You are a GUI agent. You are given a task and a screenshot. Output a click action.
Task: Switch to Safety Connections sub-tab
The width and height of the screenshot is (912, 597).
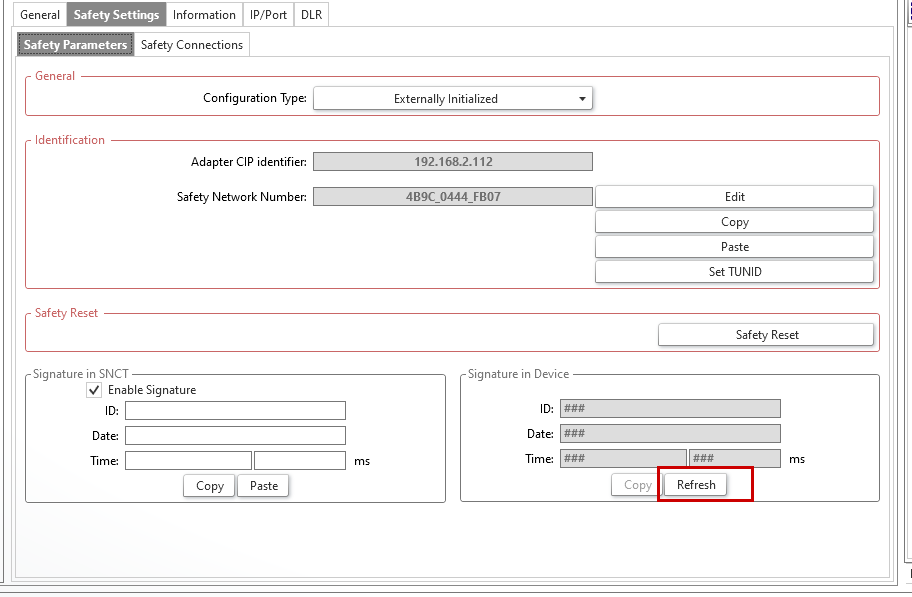point(191,45)
